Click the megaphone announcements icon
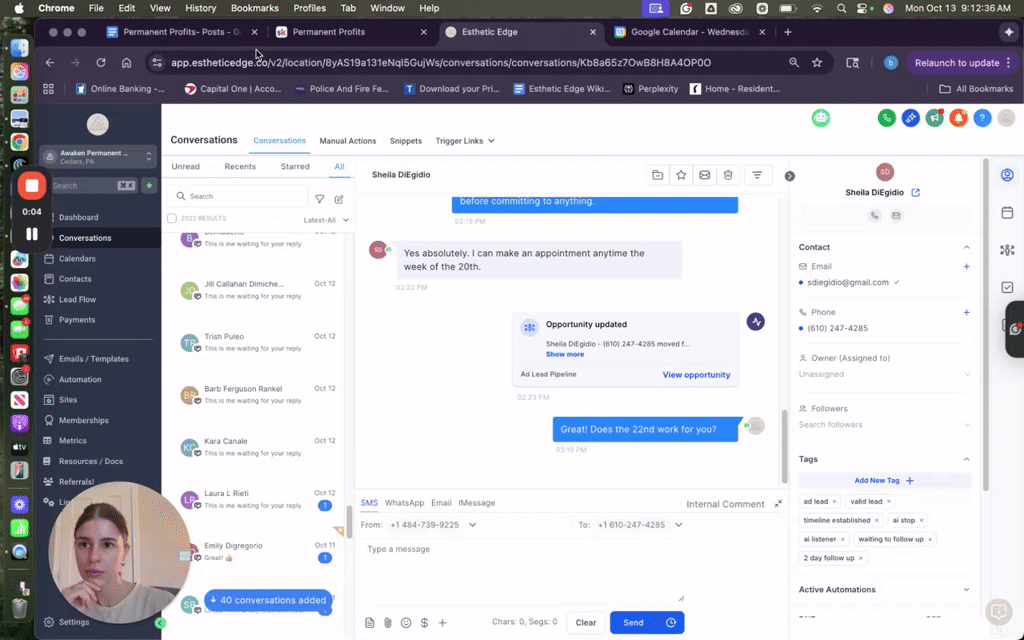 (x=935, y=118)
